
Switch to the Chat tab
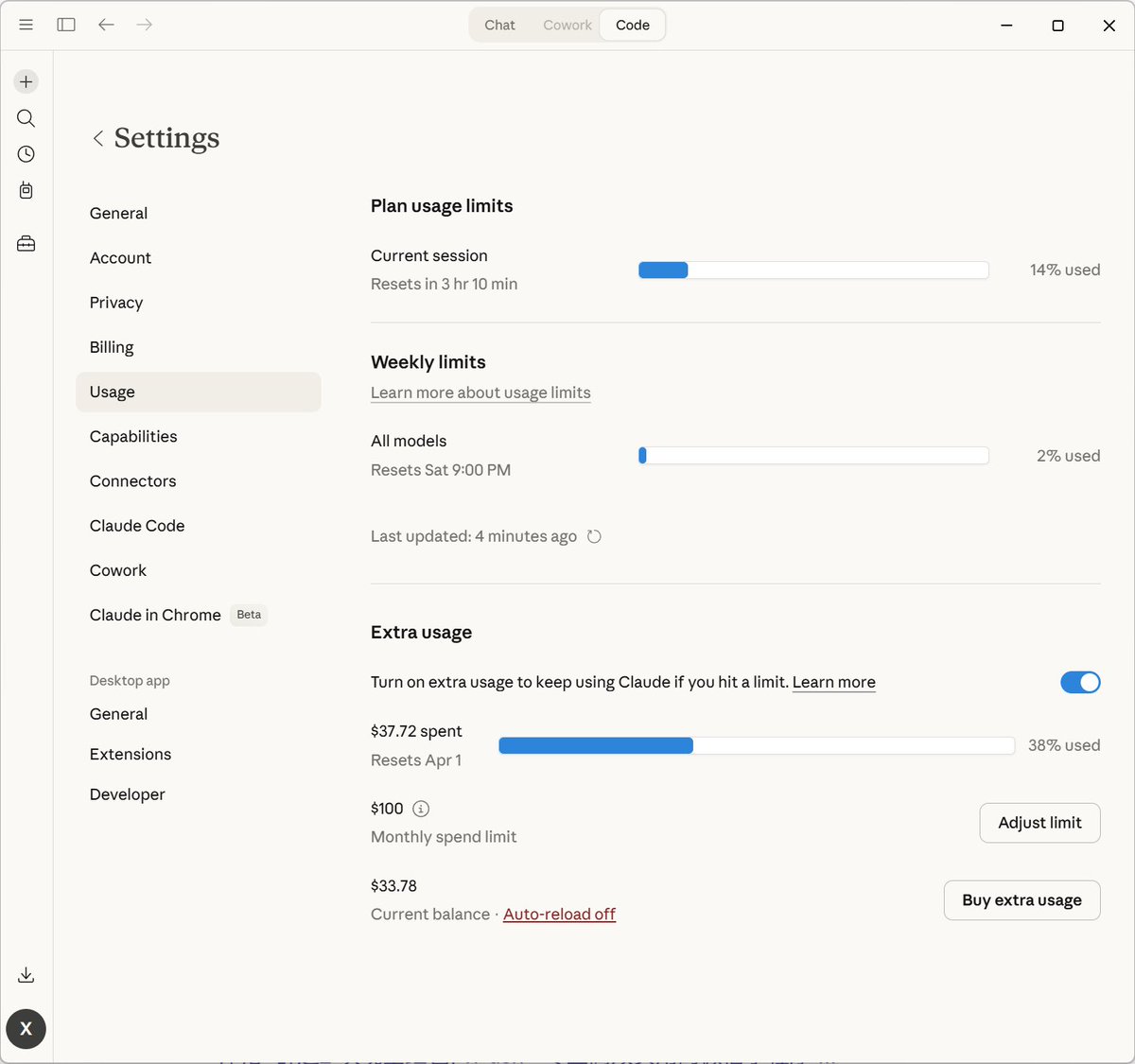click(x=499, y=25)
